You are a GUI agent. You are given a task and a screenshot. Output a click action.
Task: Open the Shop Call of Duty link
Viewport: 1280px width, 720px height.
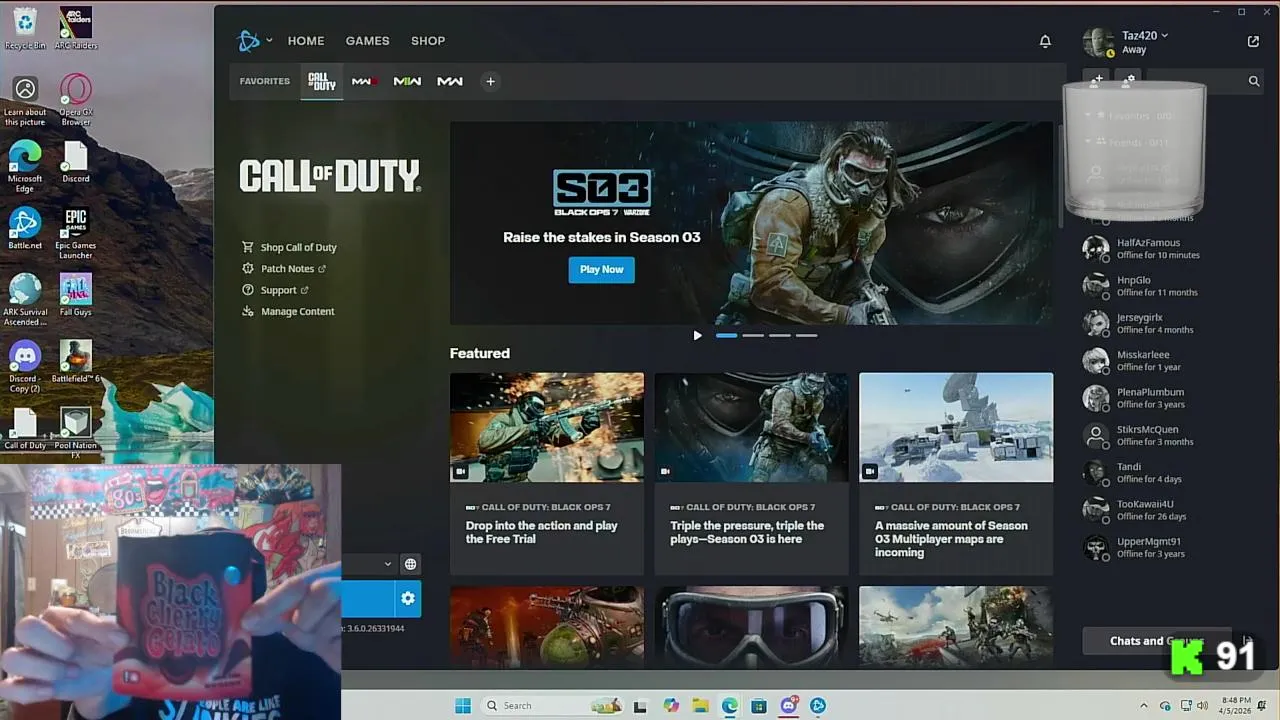[289, 247]
